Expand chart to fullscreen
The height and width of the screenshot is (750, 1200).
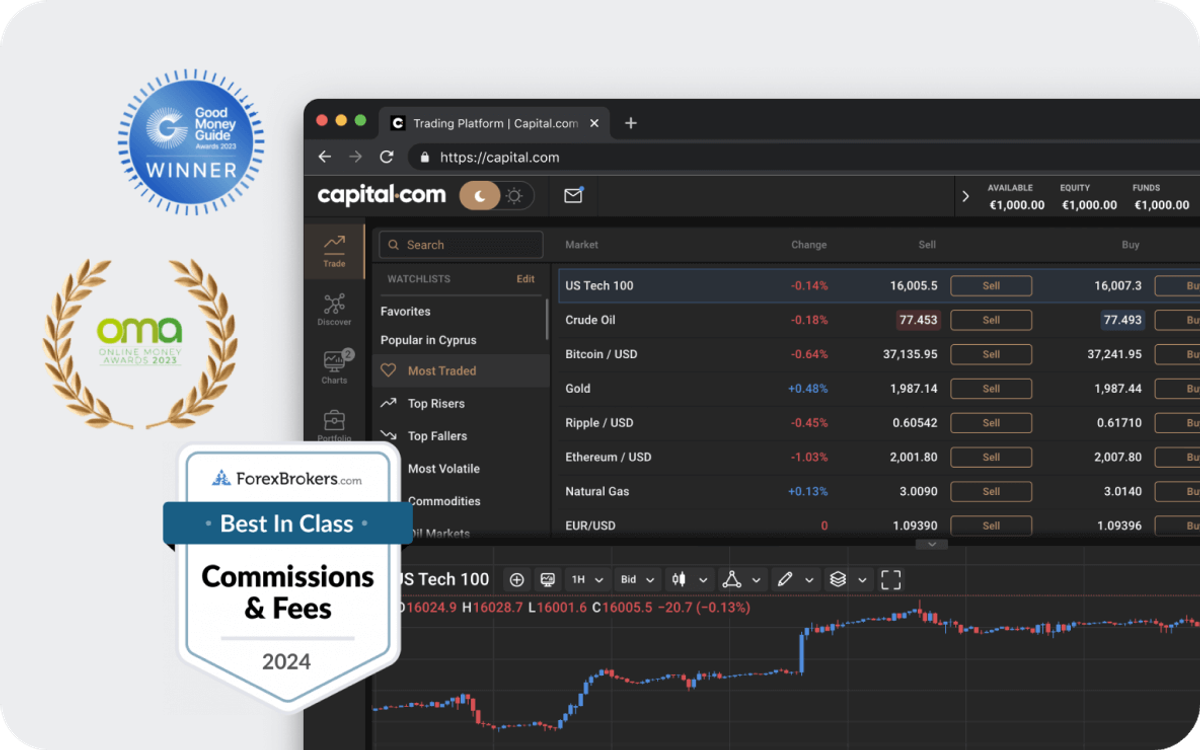coord(891,580)
